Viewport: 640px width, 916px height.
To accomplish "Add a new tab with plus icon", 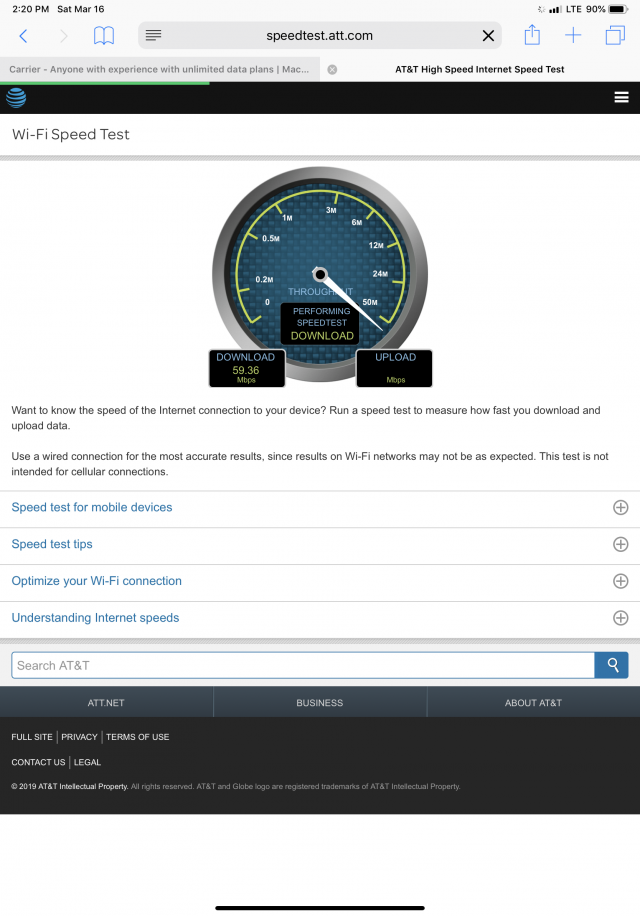I will point(573,36).
